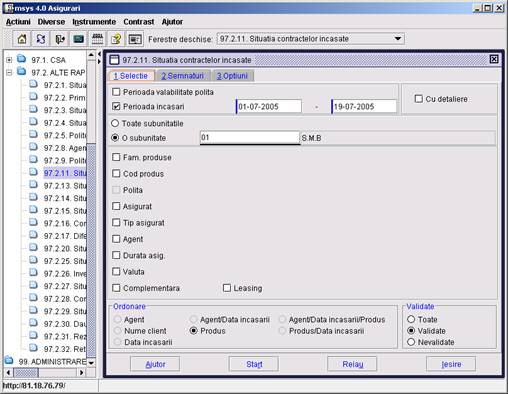
Task: Switch to the 2 Semnaturi tab
Action: 182,76
